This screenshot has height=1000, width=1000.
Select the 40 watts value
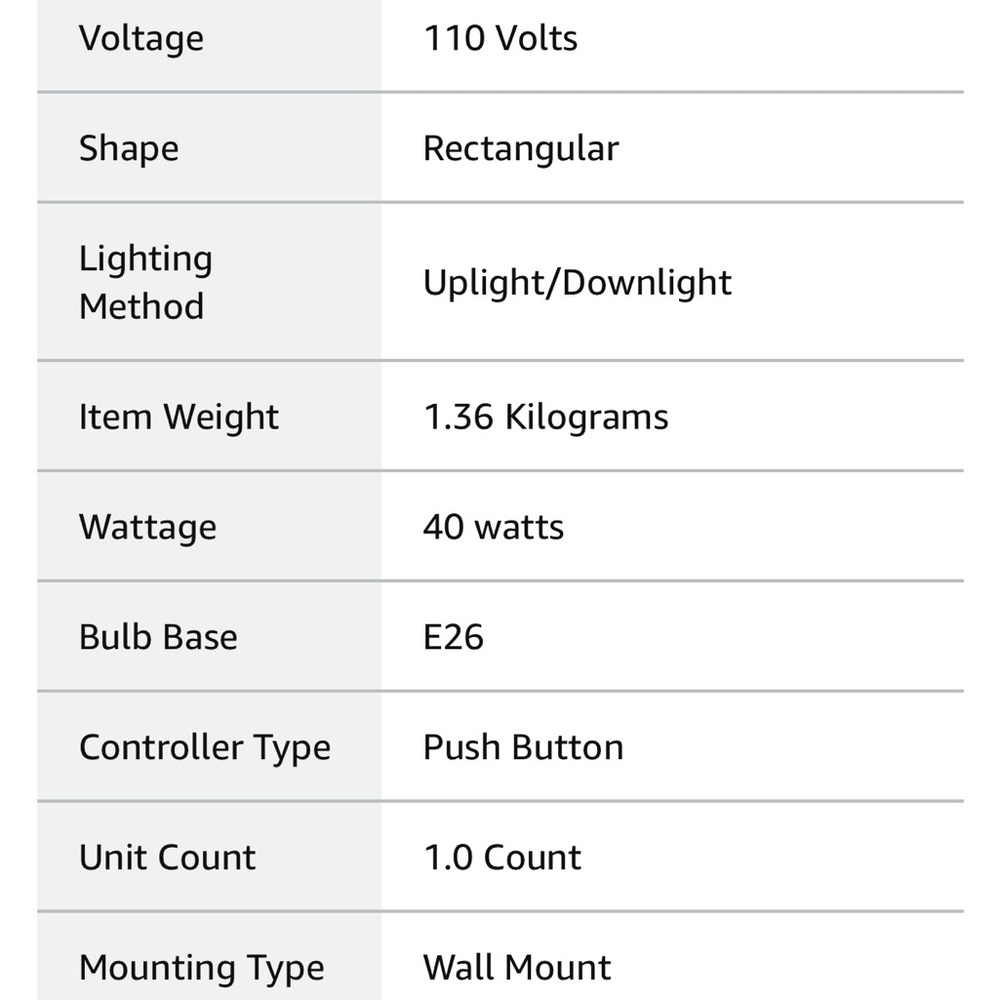pos(494,527)
